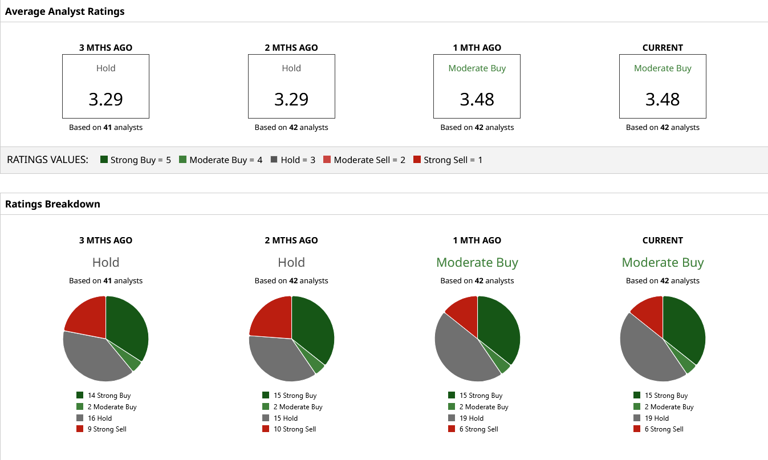
Task: Click the 3 MTHS AGO pie chart
Action: [106, 339]
